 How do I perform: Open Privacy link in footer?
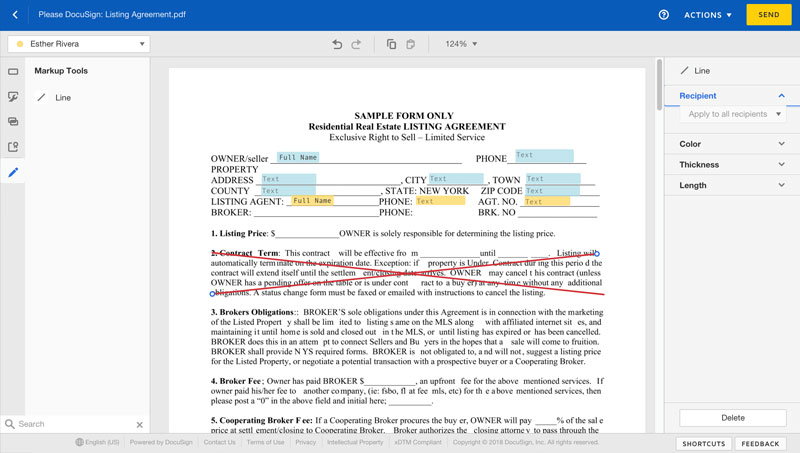[x=306, y=442]
